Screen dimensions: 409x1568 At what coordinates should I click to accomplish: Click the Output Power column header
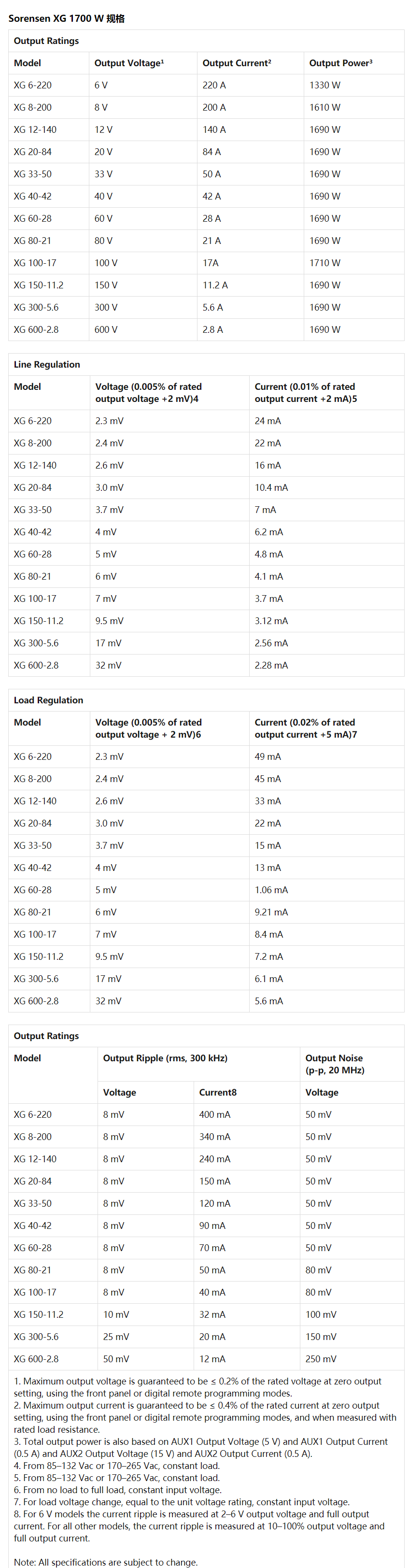341,63
